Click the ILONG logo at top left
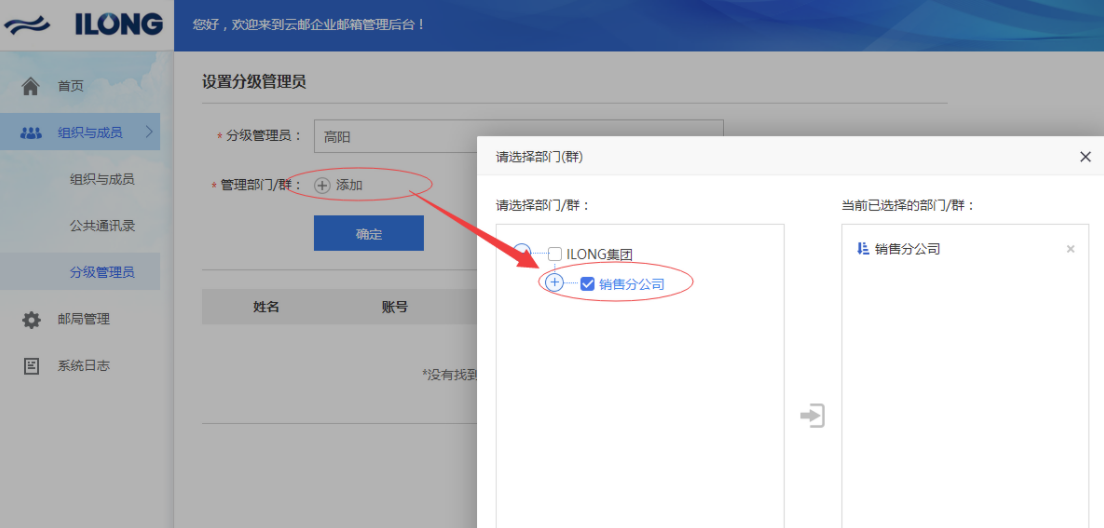 [x=83, y=25]
